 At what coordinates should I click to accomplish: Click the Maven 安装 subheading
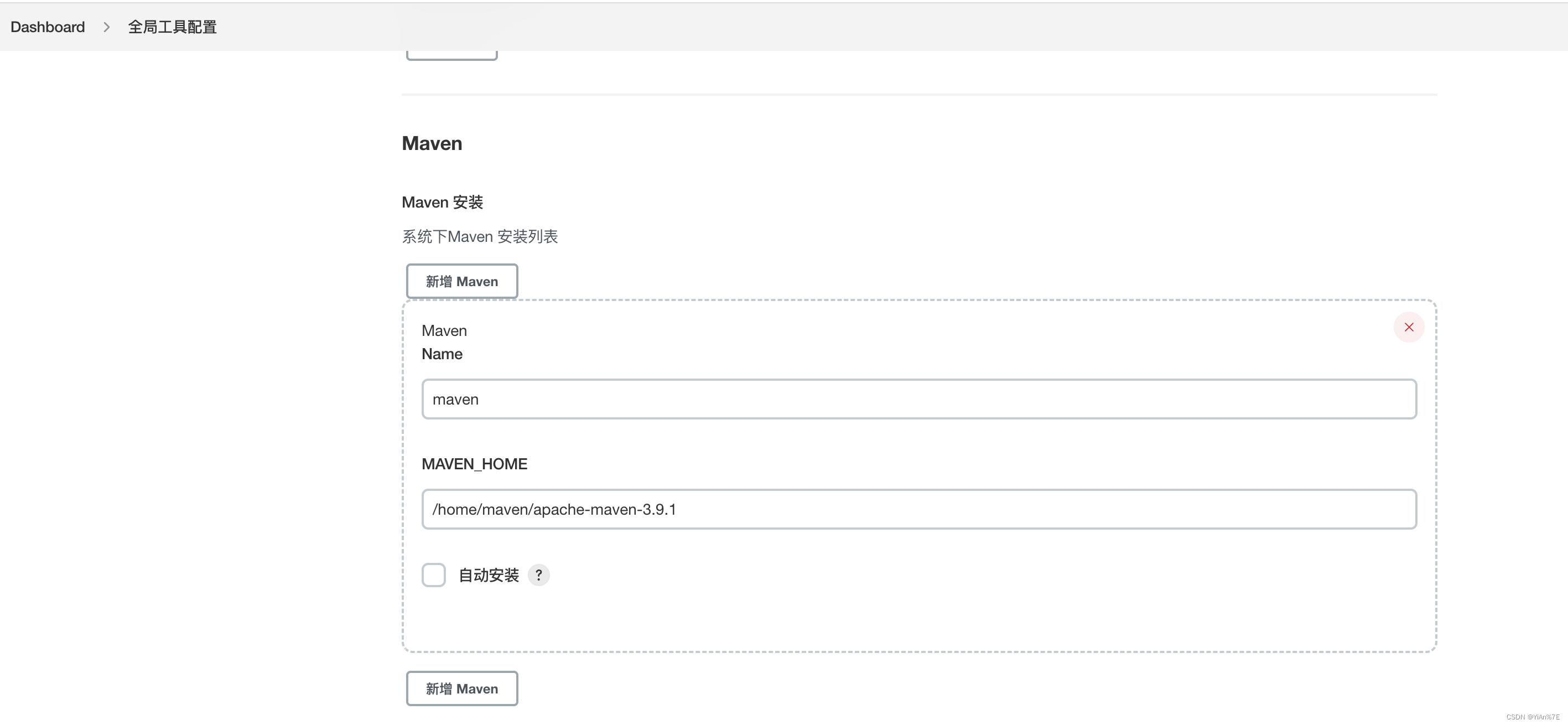point(442,202)
